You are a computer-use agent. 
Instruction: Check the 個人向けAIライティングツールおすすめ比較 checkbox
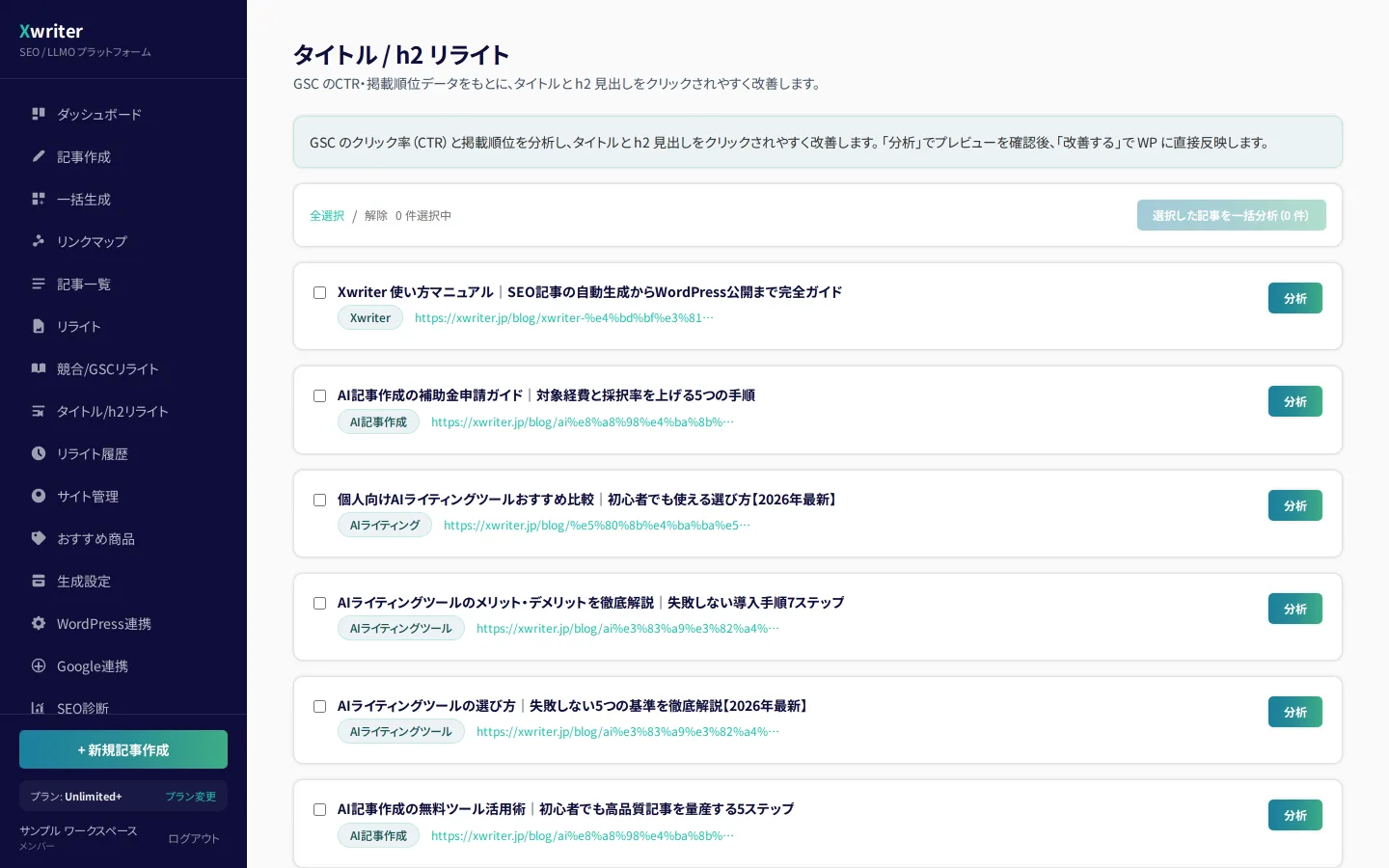pos(319,500)
